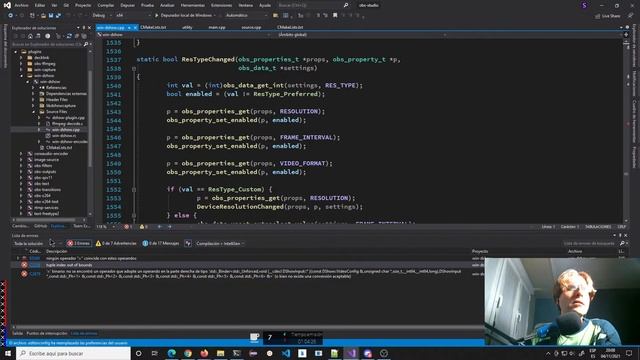The height and width of the screenshot is (360, 640).
Task: Open the editor zoom percentage dropdown
Action: [106, 227]
